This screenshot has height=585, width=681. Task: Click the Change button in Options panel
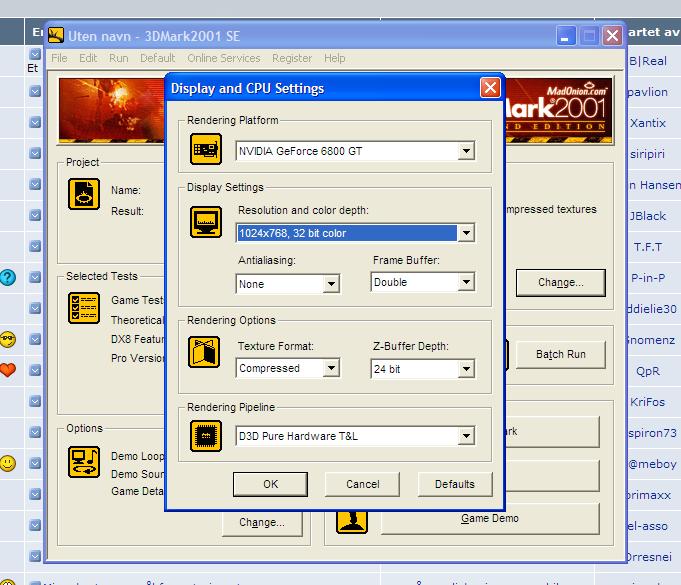[x=262, y=522]
